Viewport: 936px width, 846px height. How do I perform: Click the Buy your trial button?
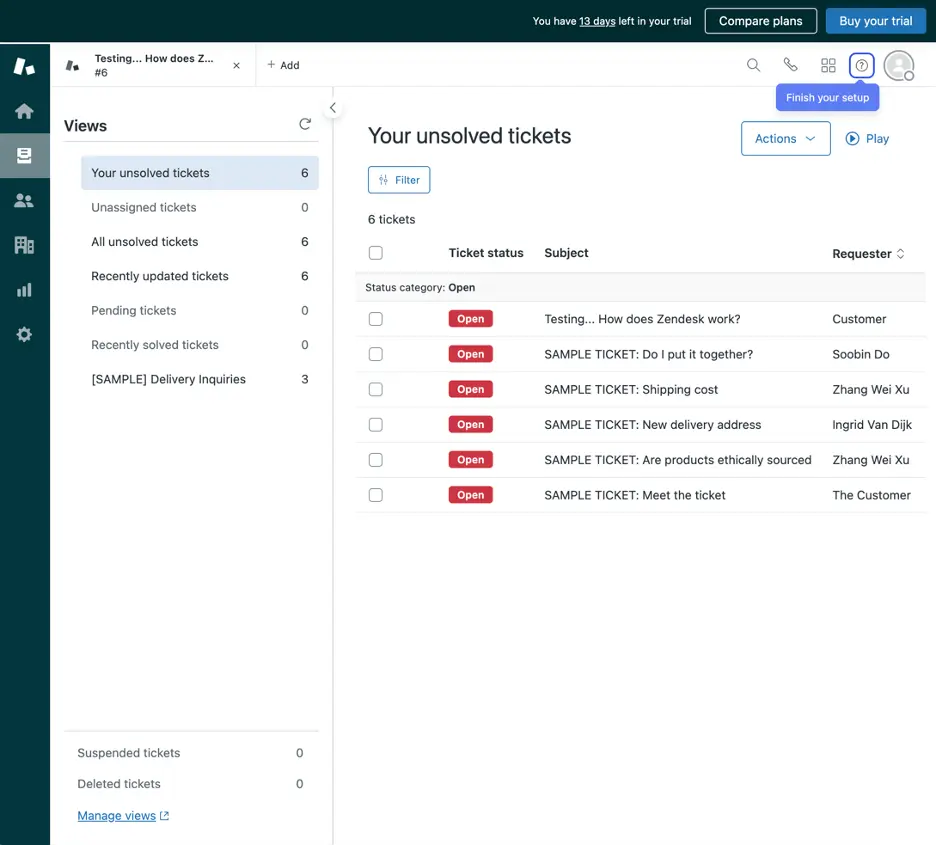875,20
